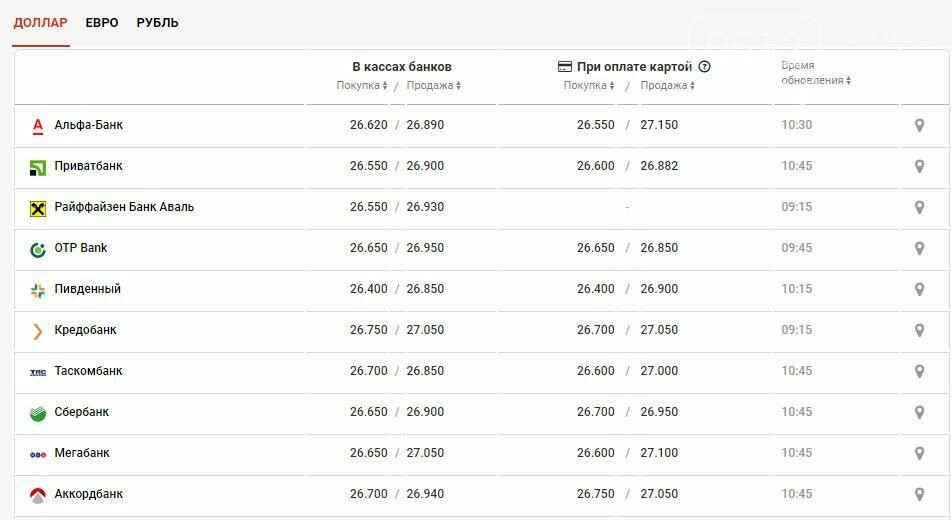Sort by Покупка under При оплате картой
952x520 pixels.
pyautogui.click(x=589, y=86)
